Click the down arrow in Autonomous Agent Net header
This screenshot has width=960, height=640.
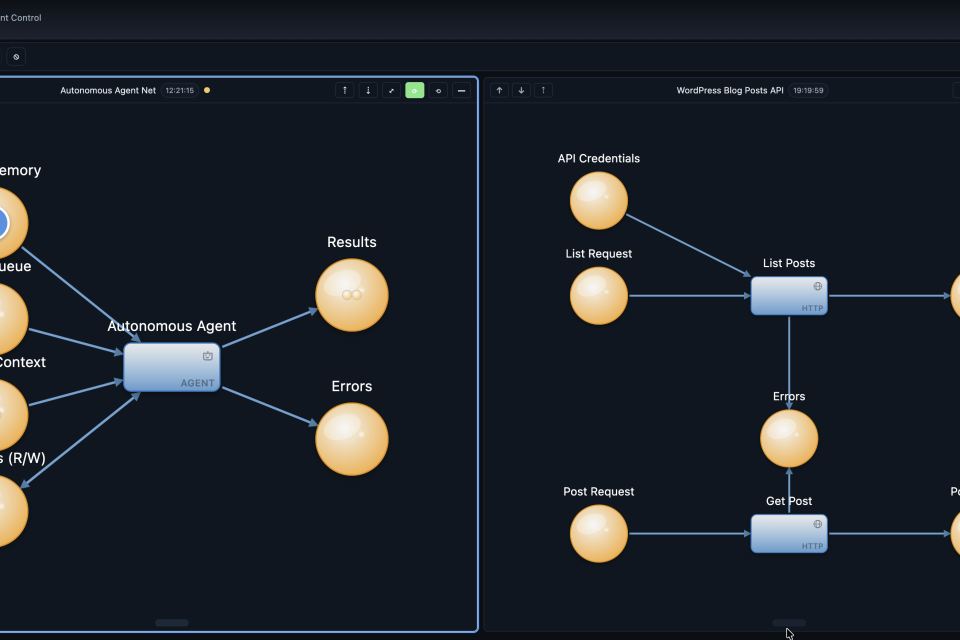point(368,90)
